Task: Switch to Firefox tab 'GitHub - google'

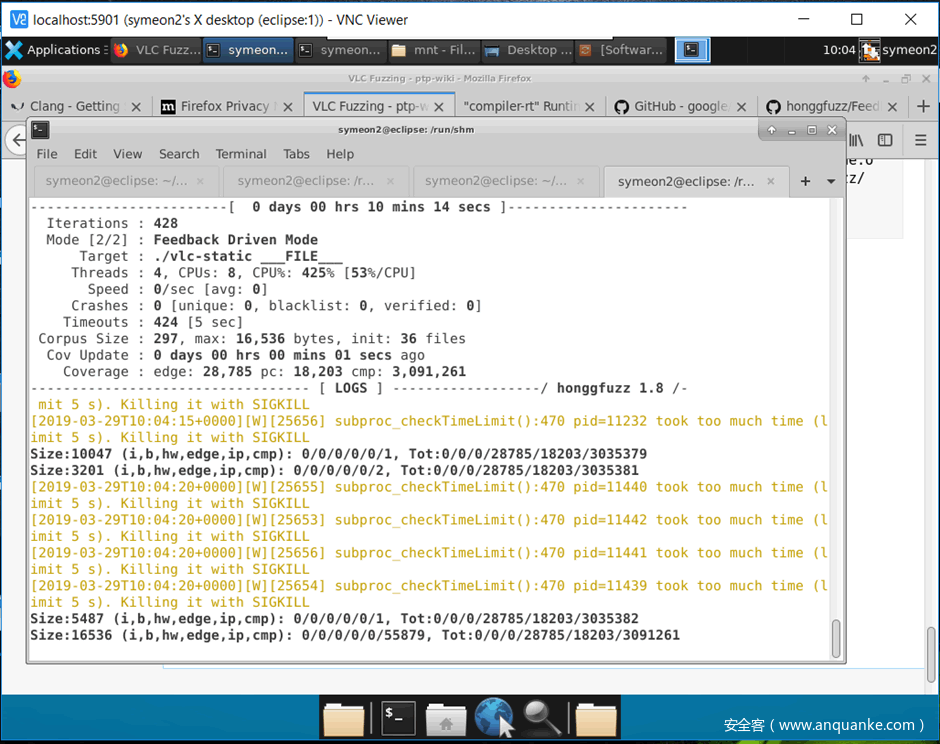Action: point(679,106)
